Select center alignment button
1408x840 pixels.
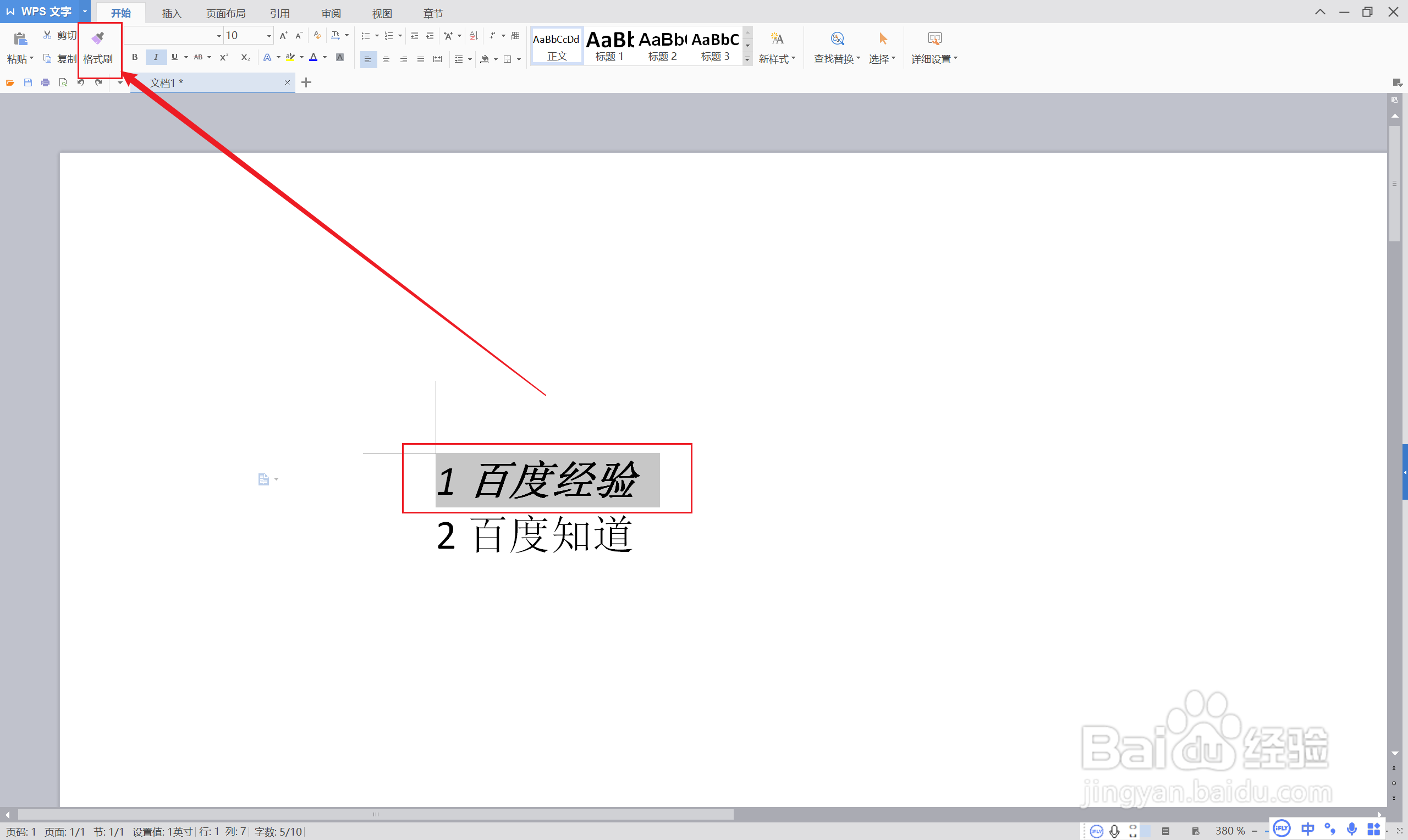pos(386,59)
